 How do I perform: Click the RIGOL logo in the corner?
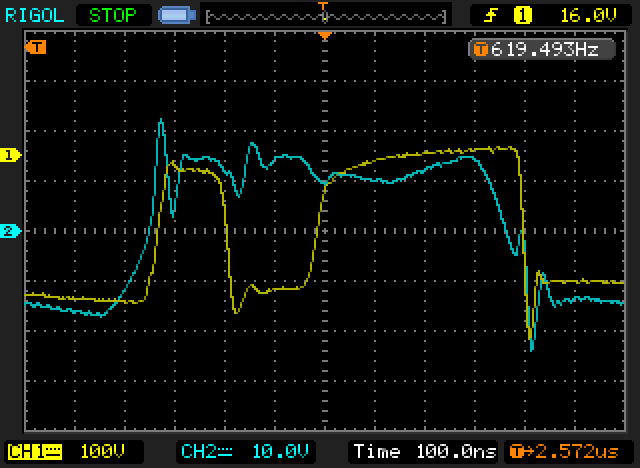tap(37, 15)
